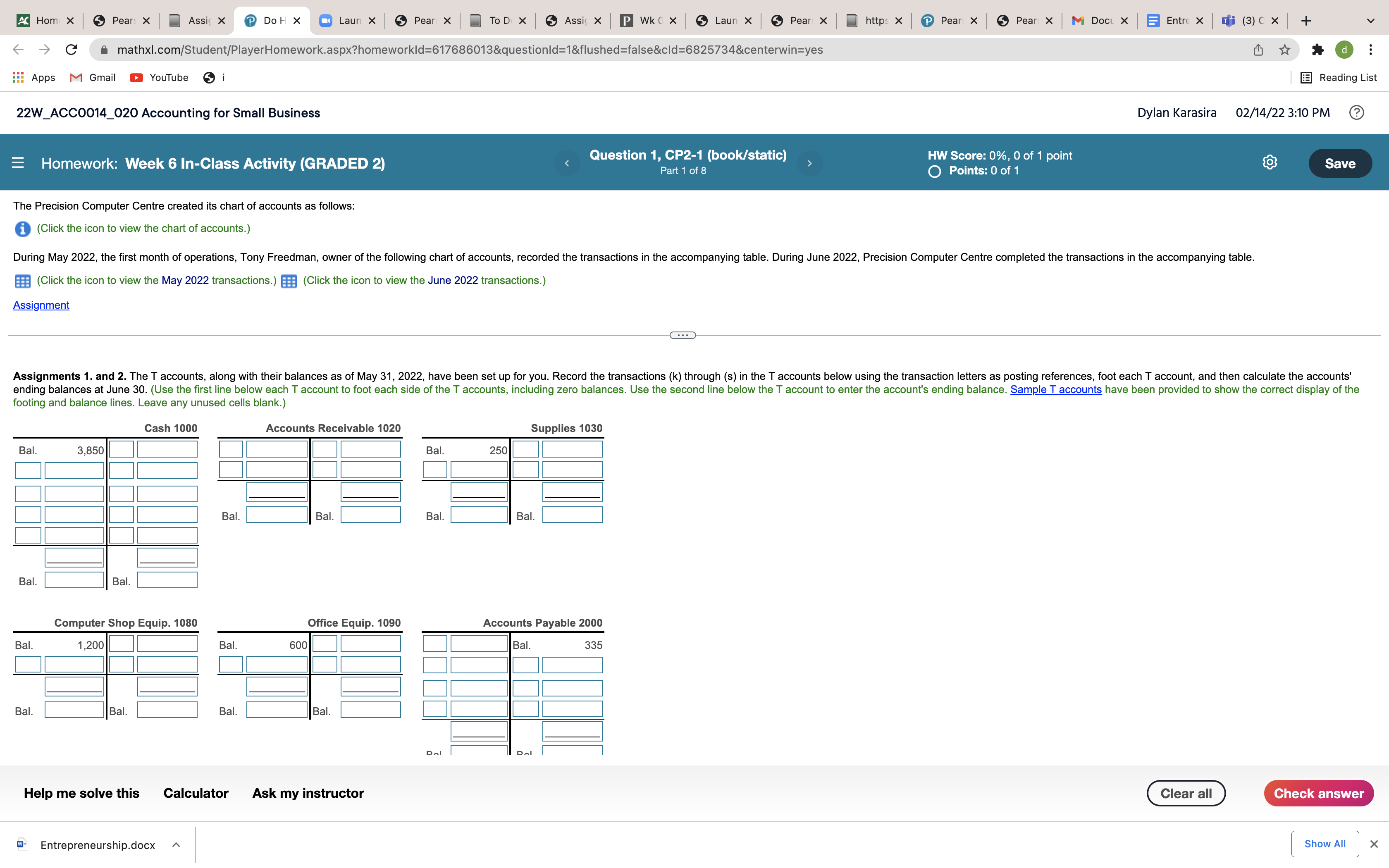This screenshot has width=1389, height=868.
Task: Open the Sample T accounts link
Action: 1055,390
